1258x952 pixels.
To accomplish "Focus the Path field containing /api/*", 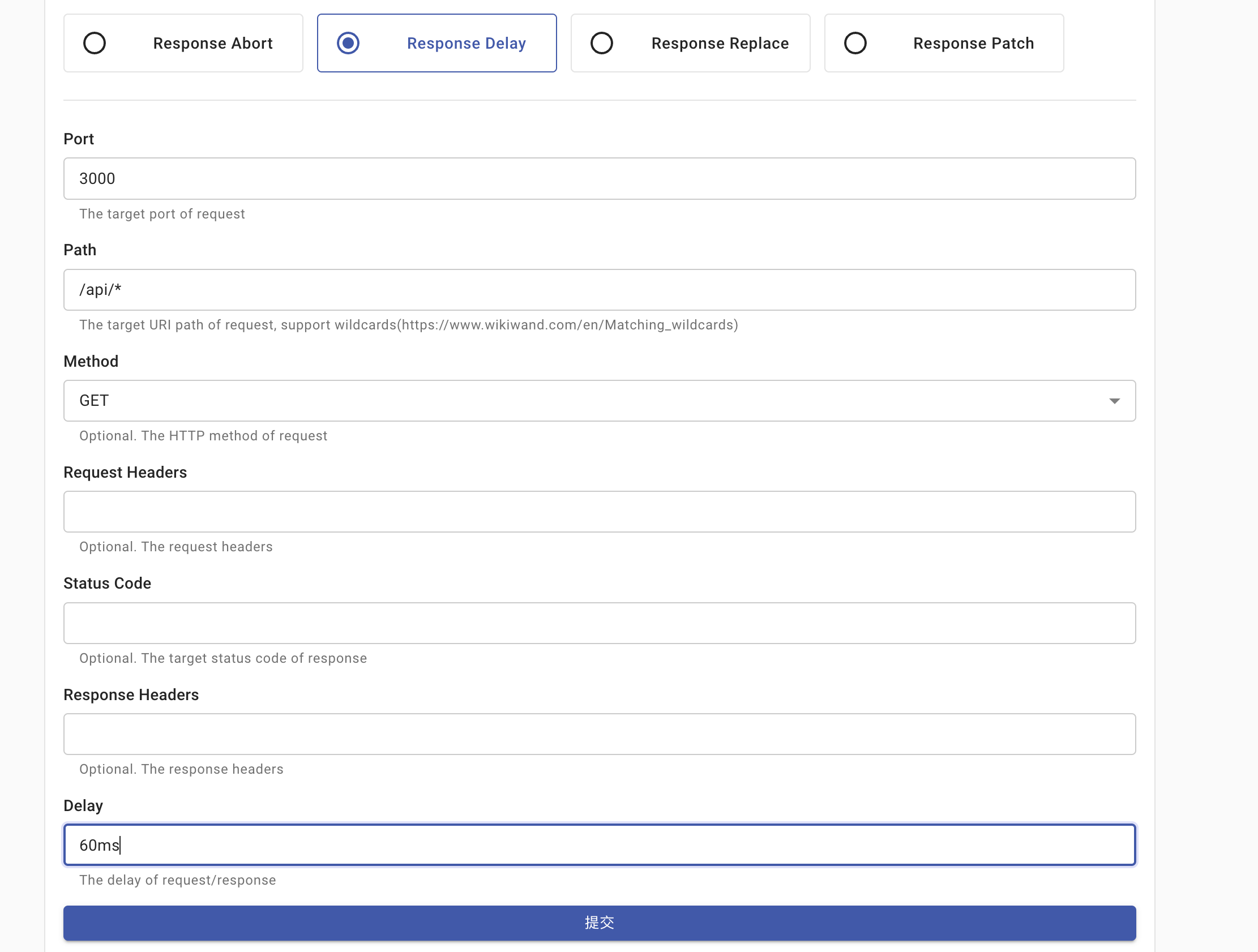I will pos(600,290).
